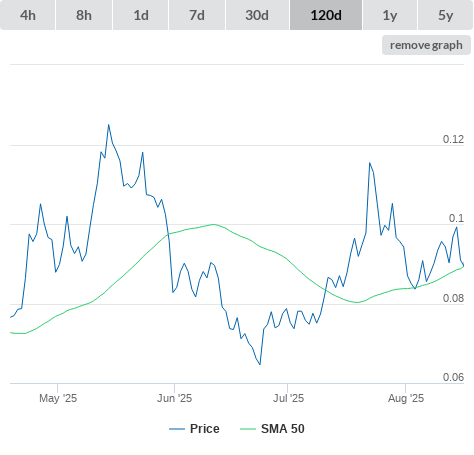
Task: Click the Jul '25 axis label
Action: (x=288, y=398)
